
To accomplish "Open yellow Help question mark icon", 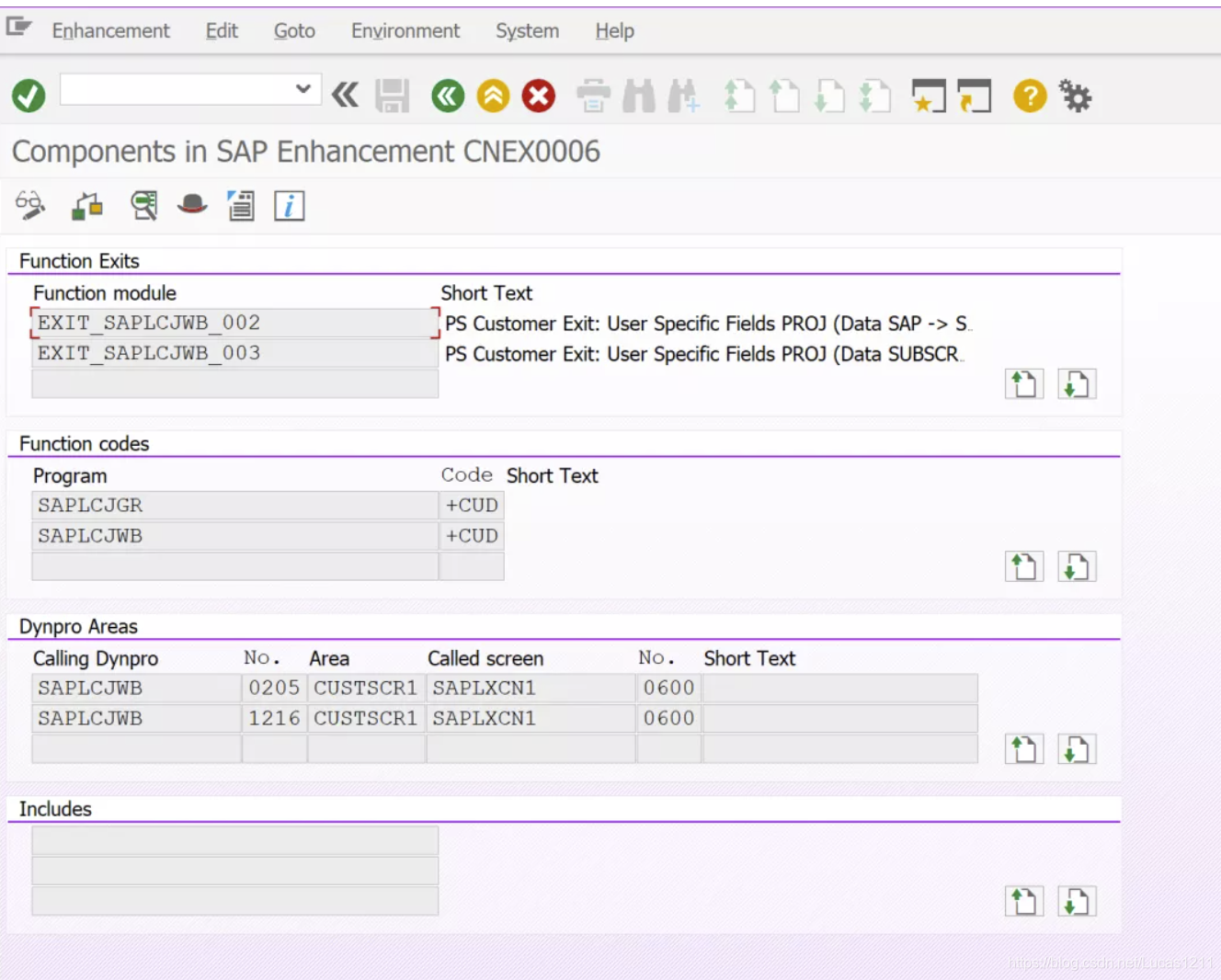I will pos(1030,96).
